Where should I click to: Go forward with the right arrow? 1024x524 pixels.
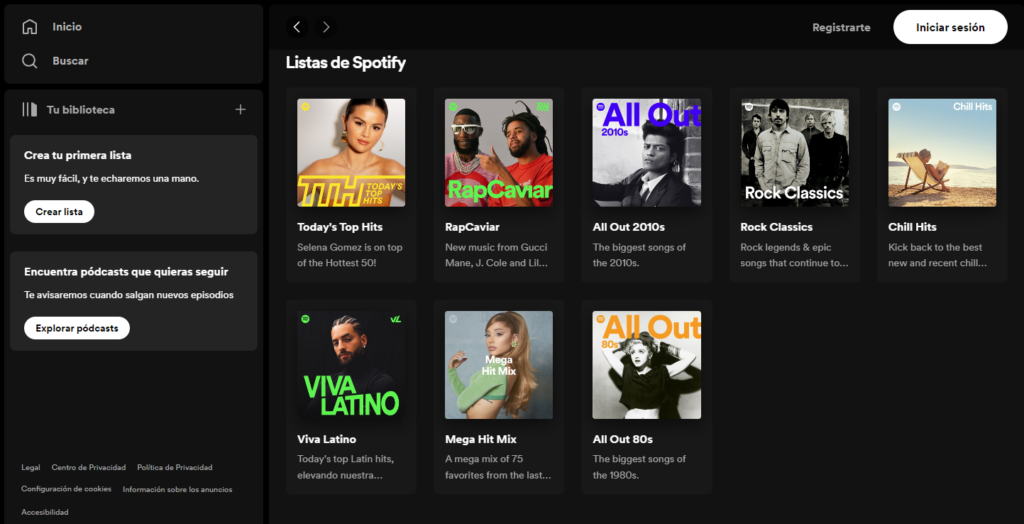click(x=326, y=27)
